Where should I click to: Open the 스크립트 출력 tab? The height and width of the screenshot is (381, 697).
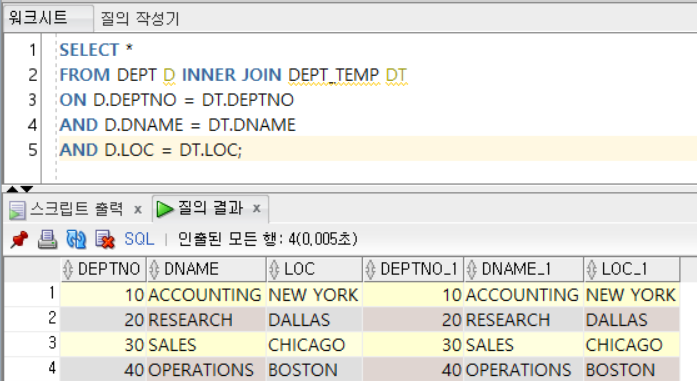tap(76, 209)
